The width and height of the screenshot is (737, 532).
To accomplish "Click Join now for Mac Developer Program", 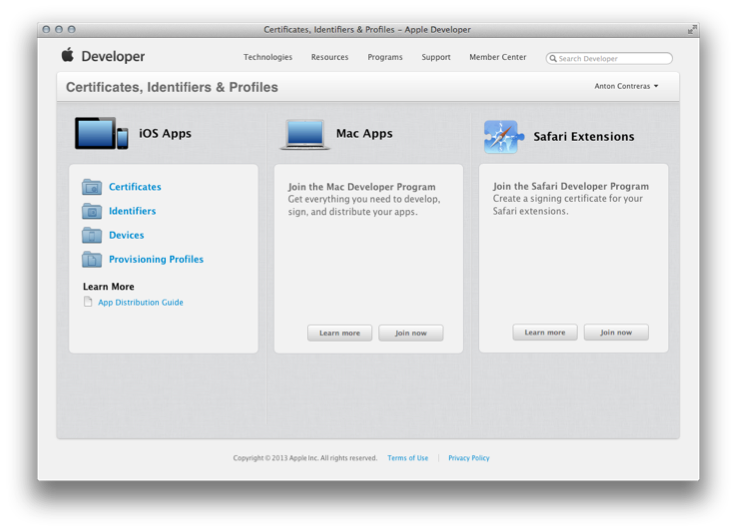I will coord(410,333).
